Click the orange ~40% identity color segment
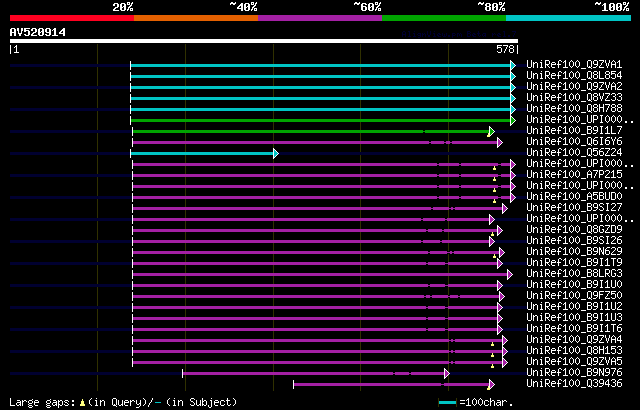This screenshot has height=410, width=640. pos(196,18)
